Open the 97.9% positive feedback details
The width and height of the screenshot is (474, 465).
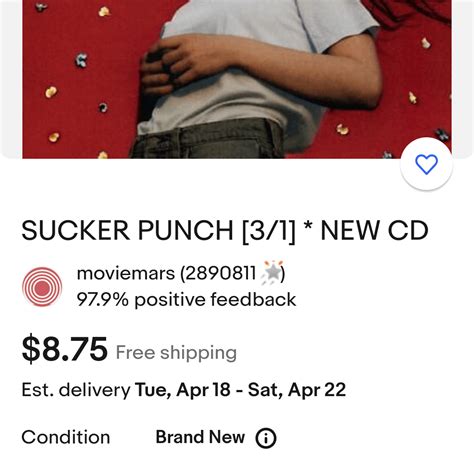[186, 299]
